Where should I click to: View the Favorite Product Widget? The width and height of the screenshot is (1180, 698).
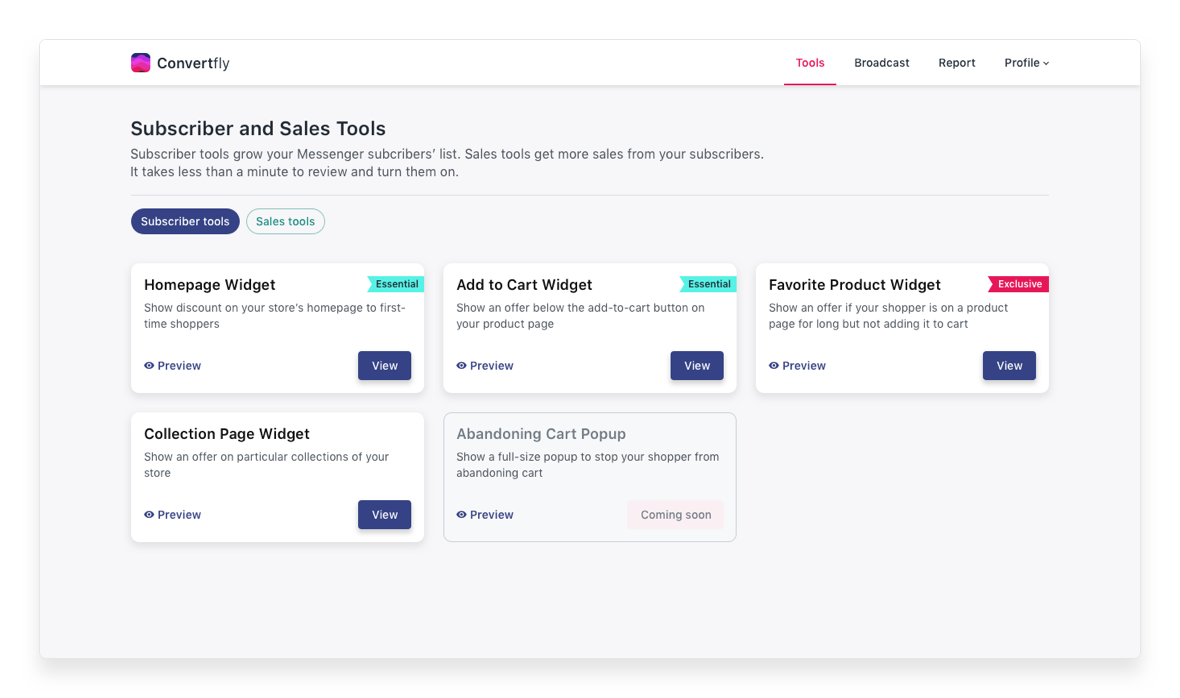tap(1009, 366)
